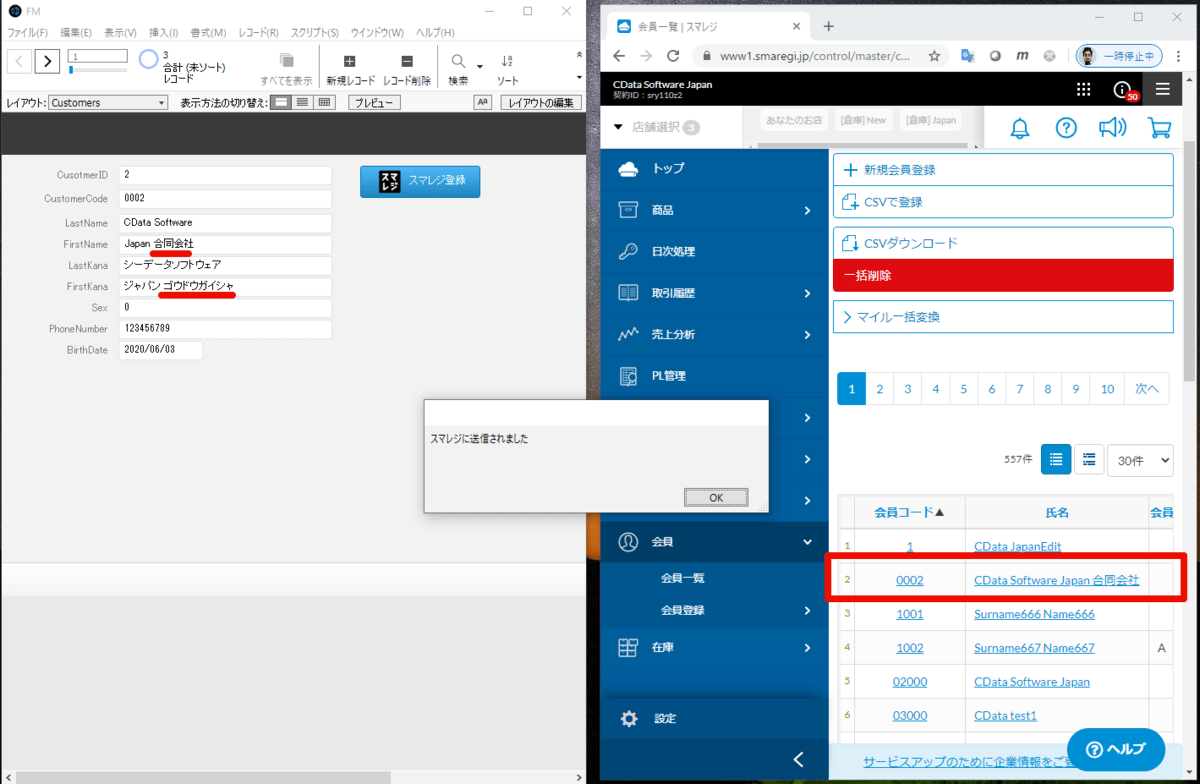Click 新規会員登録 button
This screenshot has height=784, width=1200.
[1003, 170]
